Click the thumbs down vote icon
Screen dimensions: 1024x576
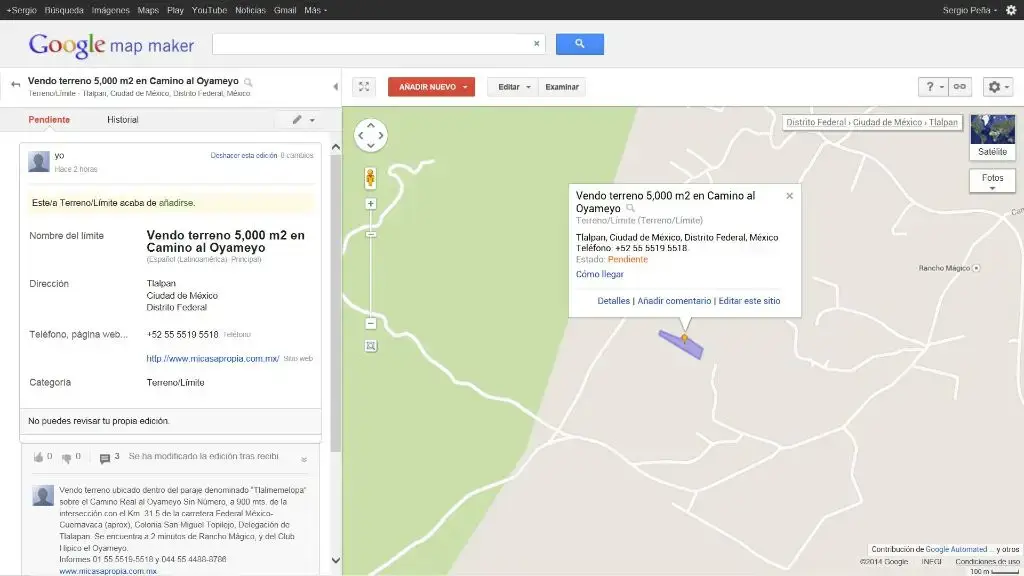66,458
